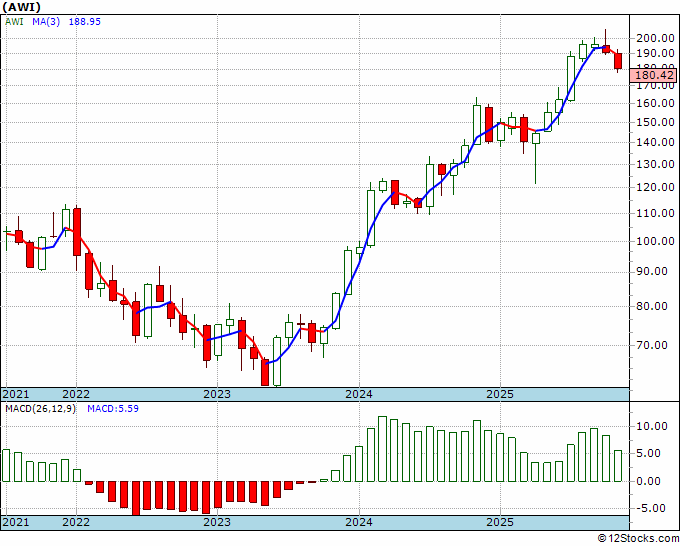Click the 140.00 price axis label

pyautogui.click(x=655, y=142)
